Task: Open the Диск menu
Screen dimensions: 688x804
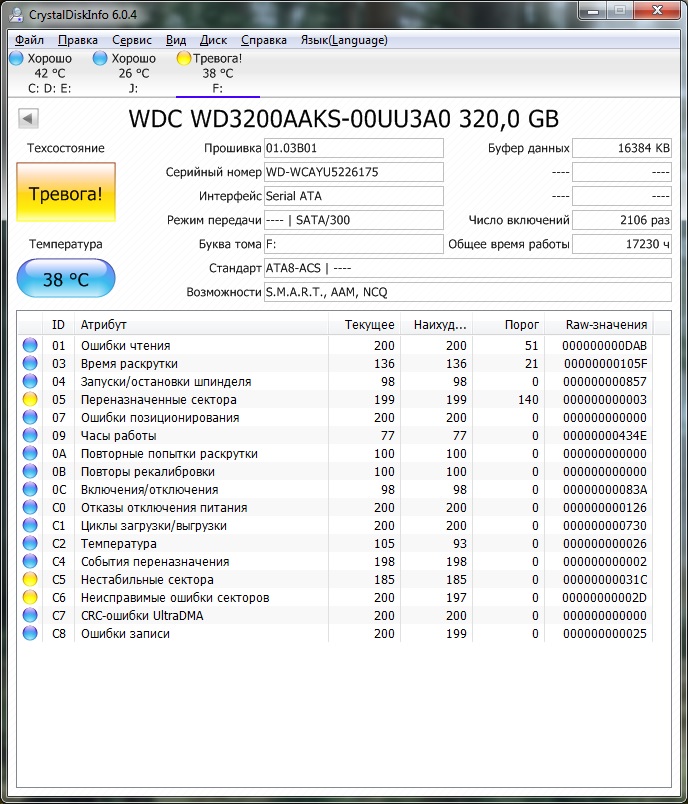Action: [213, 40]
